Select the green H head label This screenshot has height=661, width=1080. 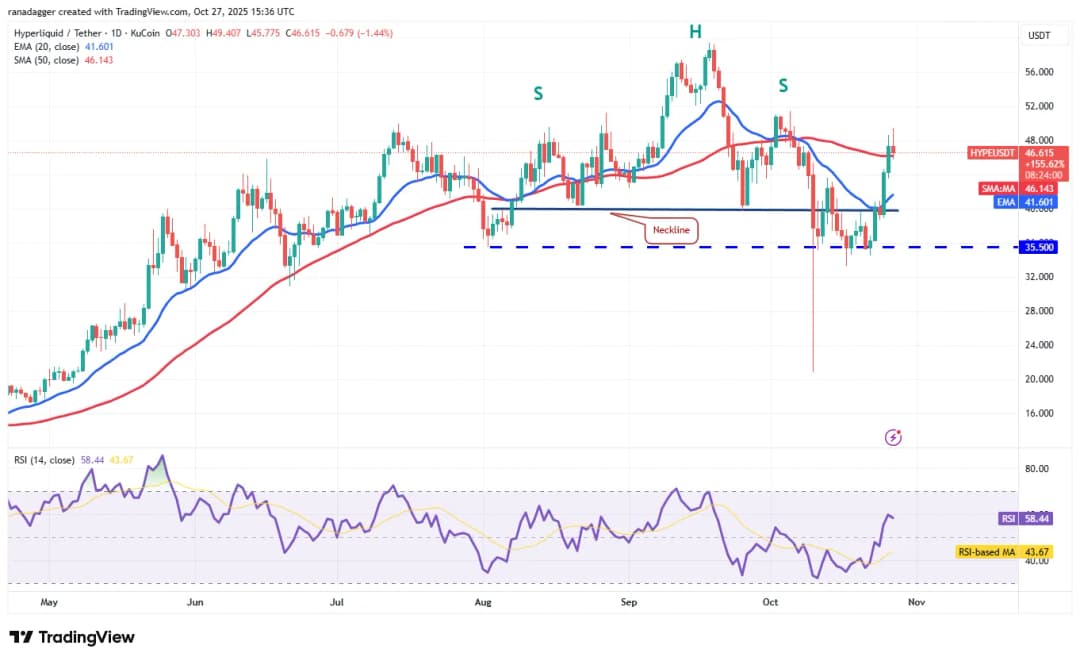click(x=695, y=32)
